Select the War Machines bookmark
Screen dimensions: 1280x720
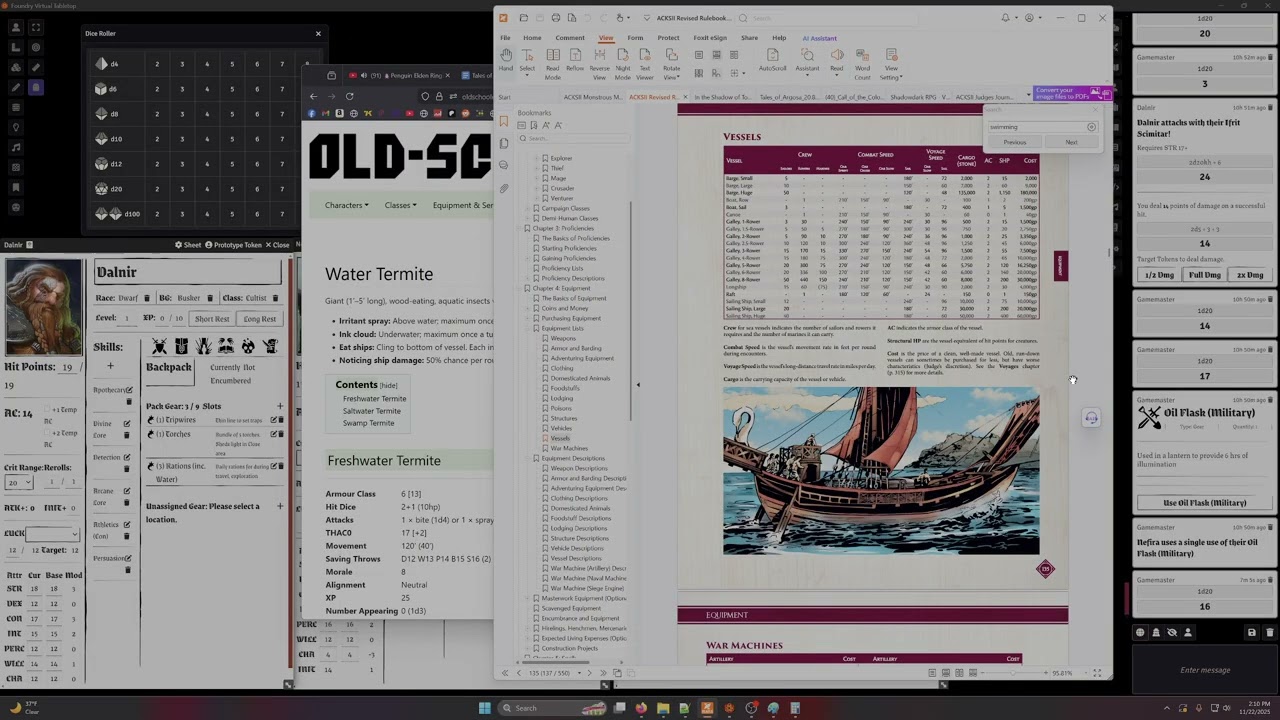click(x=569, y=448)
